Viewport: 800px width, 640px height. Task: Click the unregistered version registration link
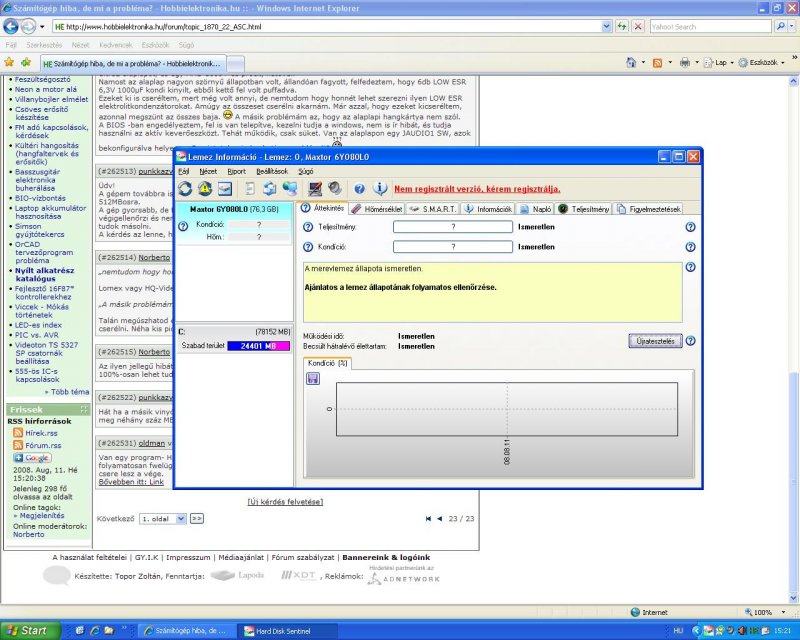point(477,189)
